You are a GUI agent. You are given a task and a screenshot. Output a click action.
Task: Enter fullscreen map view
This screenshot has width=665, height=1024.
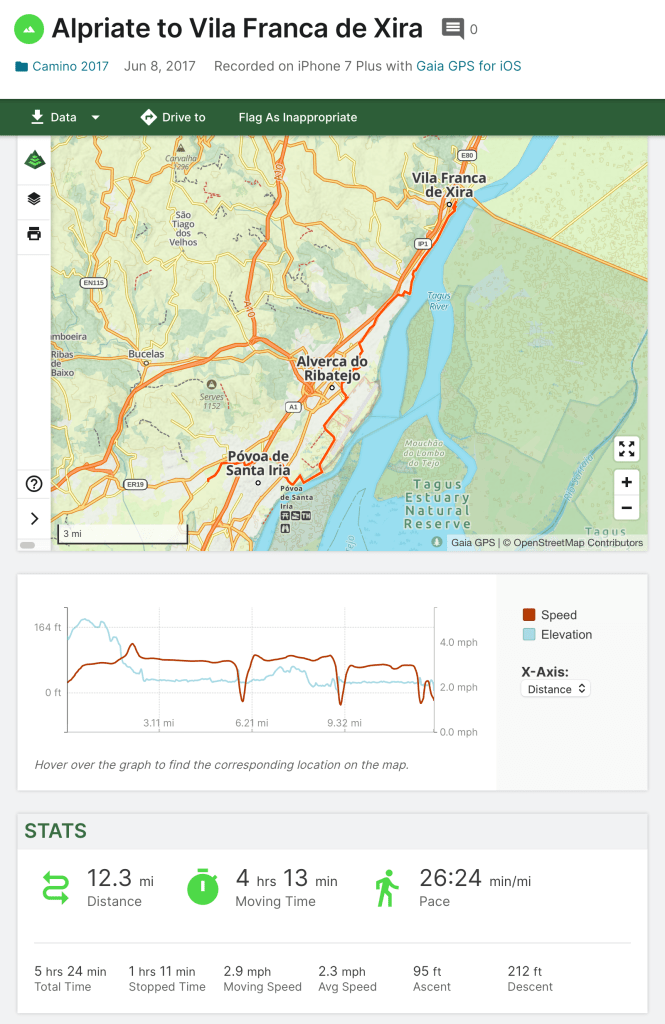[x=626, y=449]
